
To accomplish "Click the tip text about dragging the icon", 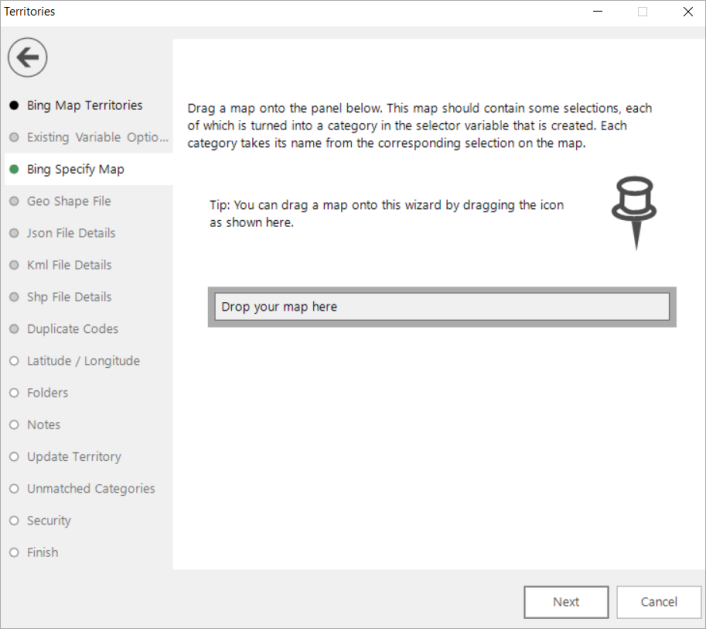I will 386,214.
